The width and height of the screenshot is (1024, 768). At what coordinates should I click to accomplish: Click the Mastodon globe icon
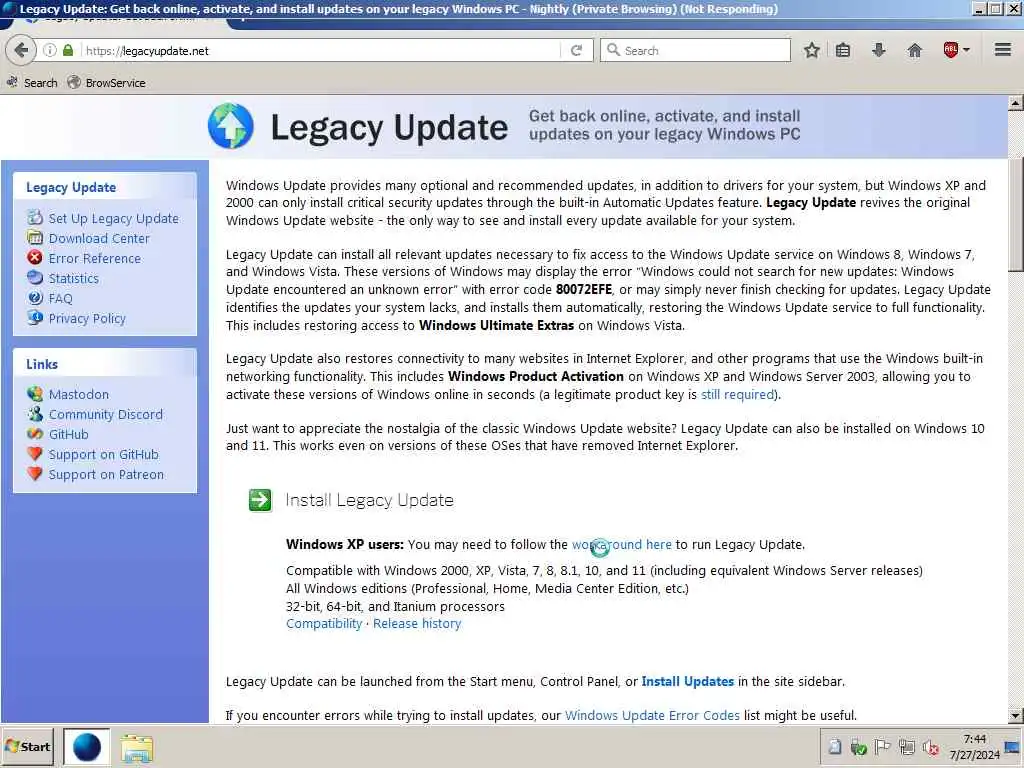click(x=35, y=394)
